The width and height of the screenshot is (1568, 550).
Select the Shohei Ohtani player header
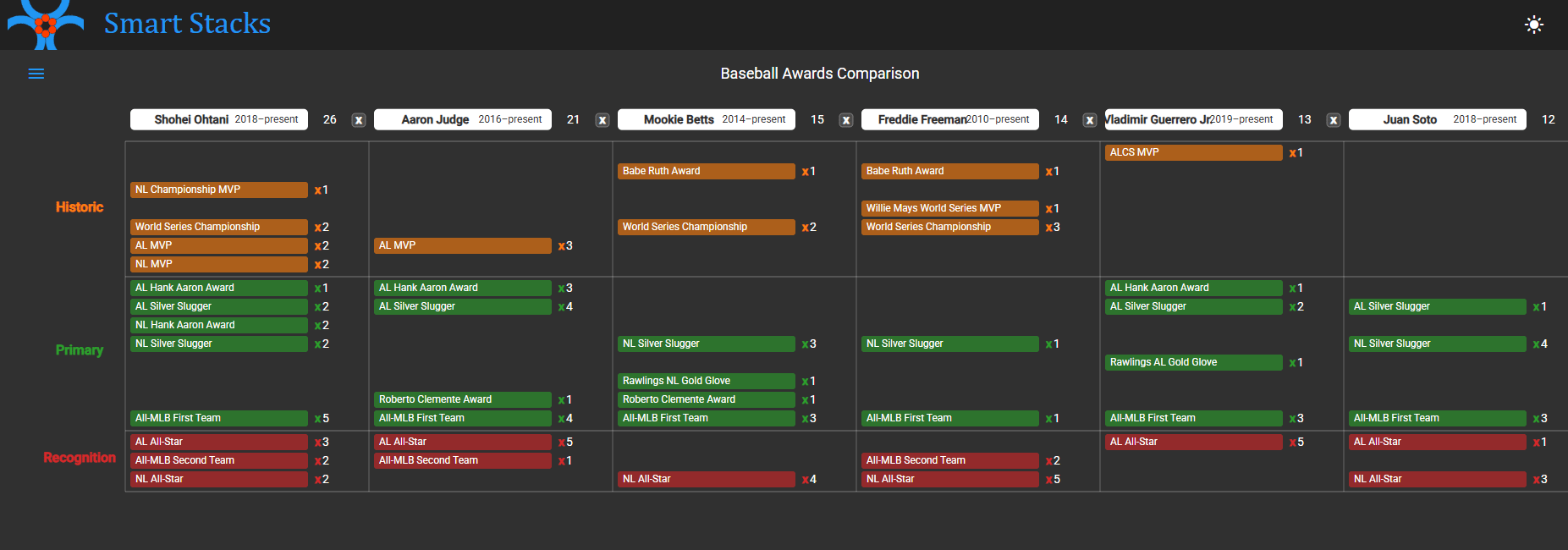(x=219, y=119)
